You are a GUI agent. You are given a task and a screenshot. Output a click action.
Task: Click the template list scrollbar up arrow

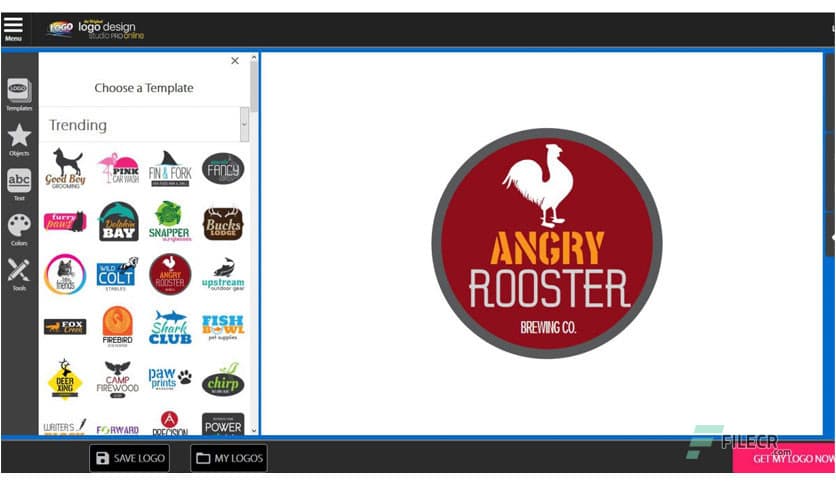click(x=254, y=57)
